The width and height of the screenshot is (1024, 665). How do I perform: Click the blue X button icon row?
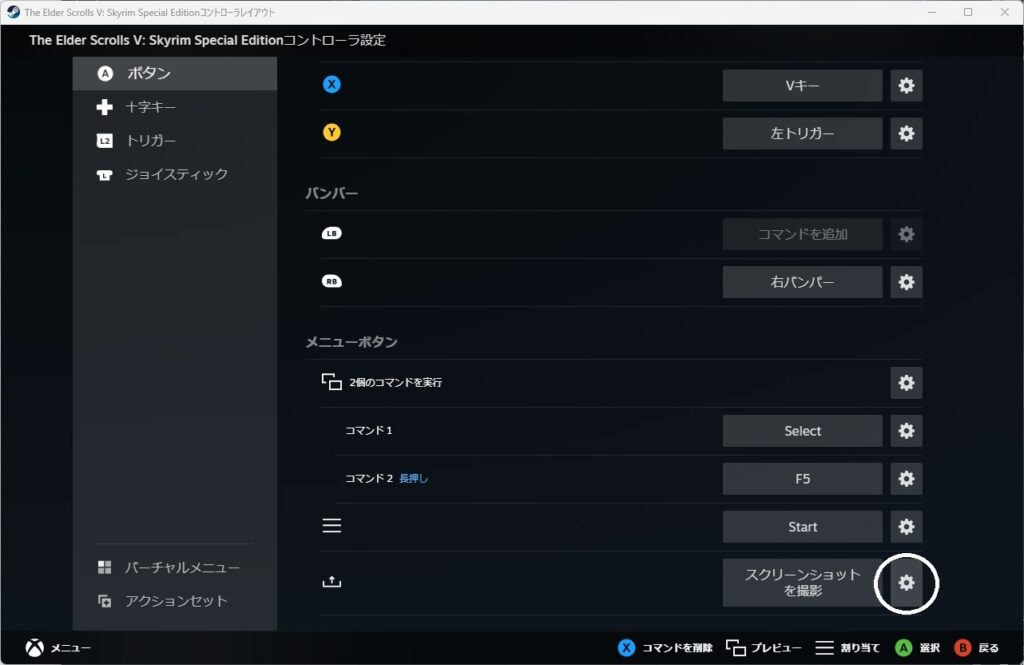(x=332, y=84)
